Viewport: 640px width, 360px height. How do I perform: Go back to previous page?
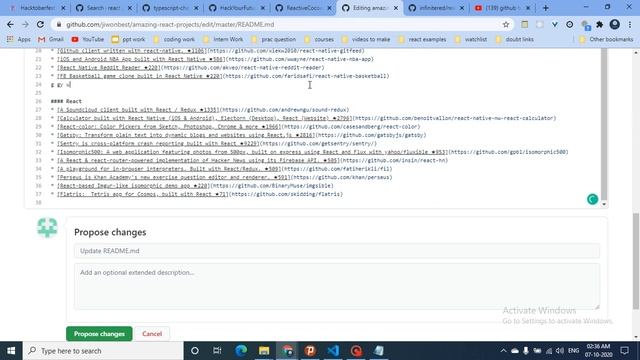tap(10, 24)
